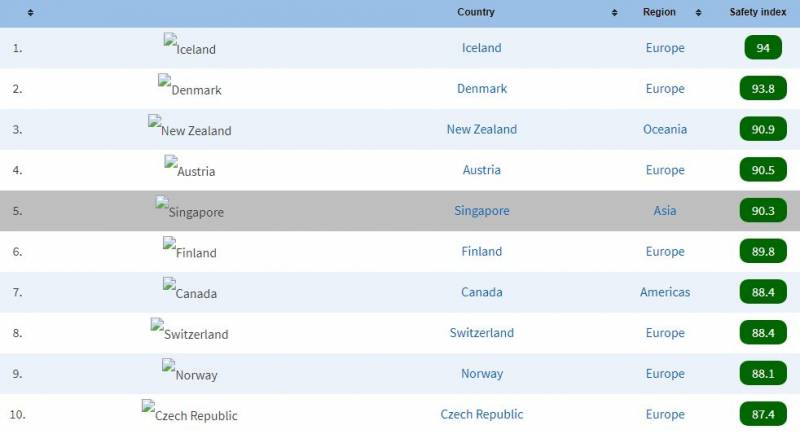Click the Austria flag image
The width and height of the screenshot is (800, 434).
point(190,170)
